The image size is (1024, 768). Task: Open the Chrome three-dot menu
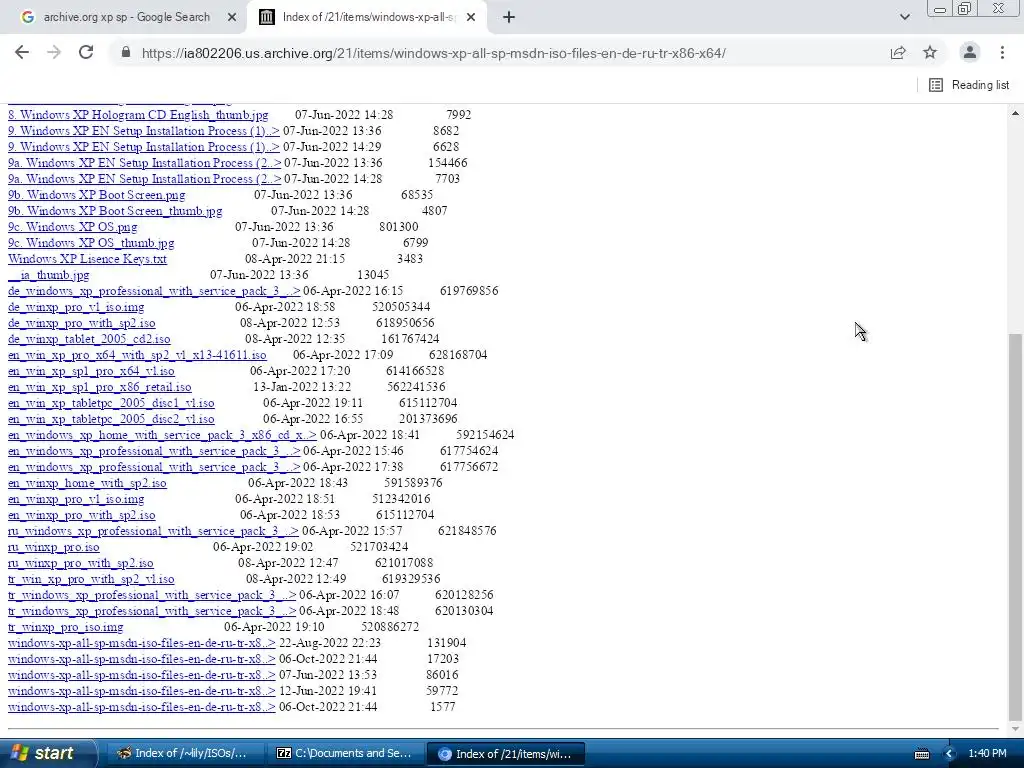pyautogui.click(x=1002, y=52)
